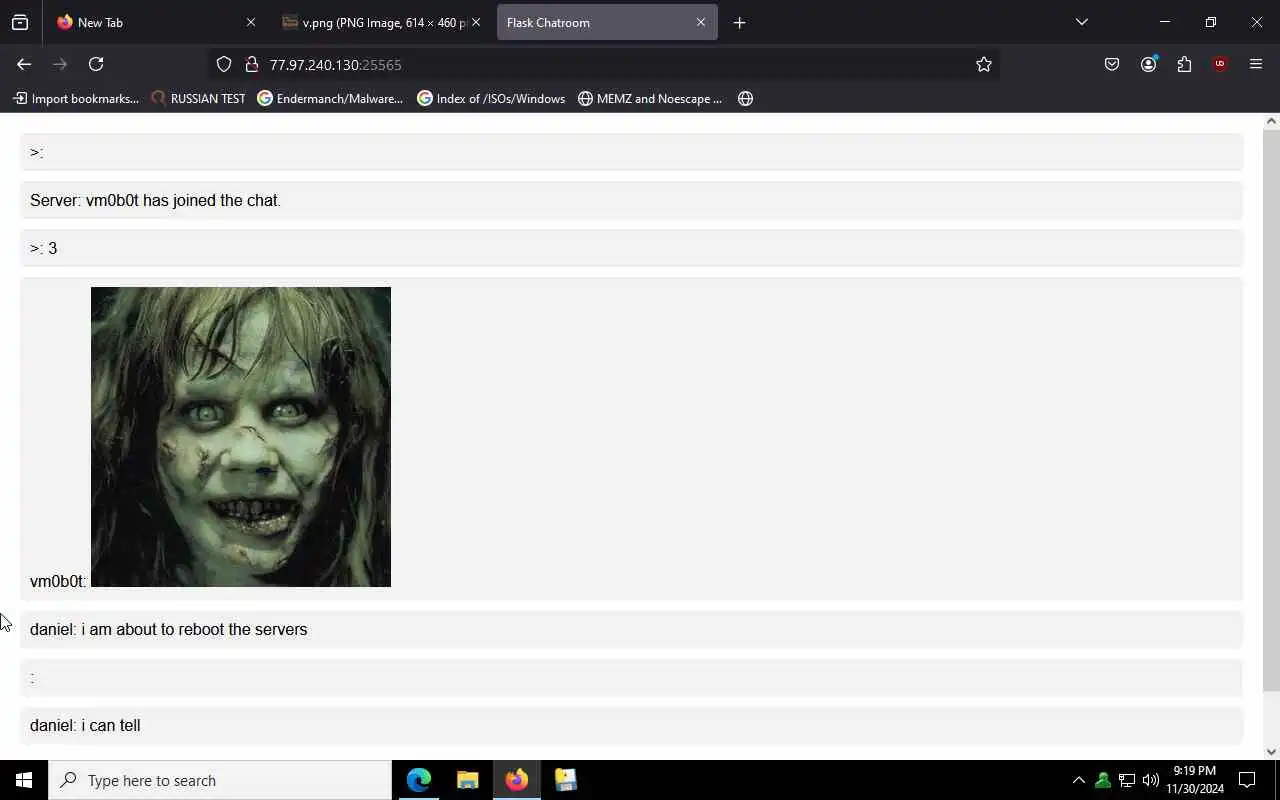The image size is (1280, 800).
Task: Save page to Pocket
Action: [1112, 64]
